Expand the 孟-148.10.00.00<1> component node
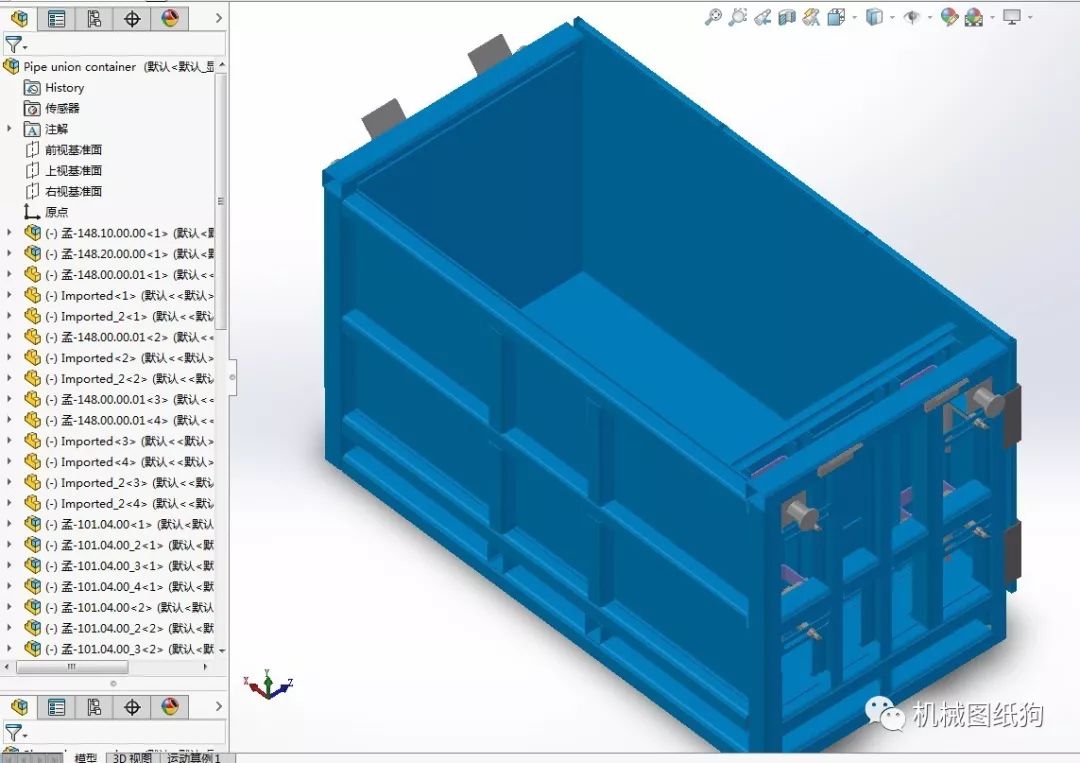The width and height of the screenshot is (1080, 763). 10,233
